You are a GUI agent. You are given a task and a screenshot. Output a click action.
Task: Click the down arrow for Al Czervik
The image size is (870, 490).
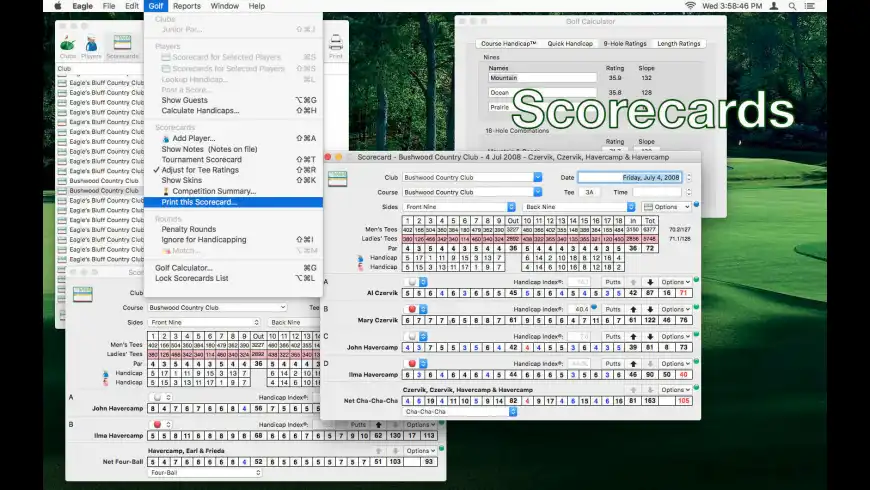click(650, 282)
